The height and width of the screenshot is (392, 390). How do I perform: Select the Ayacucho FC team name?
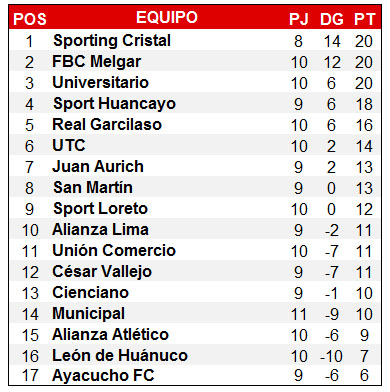click(103, 375)
